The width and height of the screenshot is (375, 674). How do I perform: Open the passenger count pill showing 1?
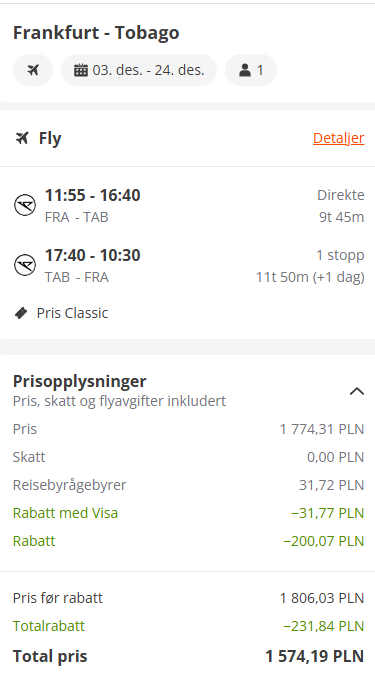251,70
